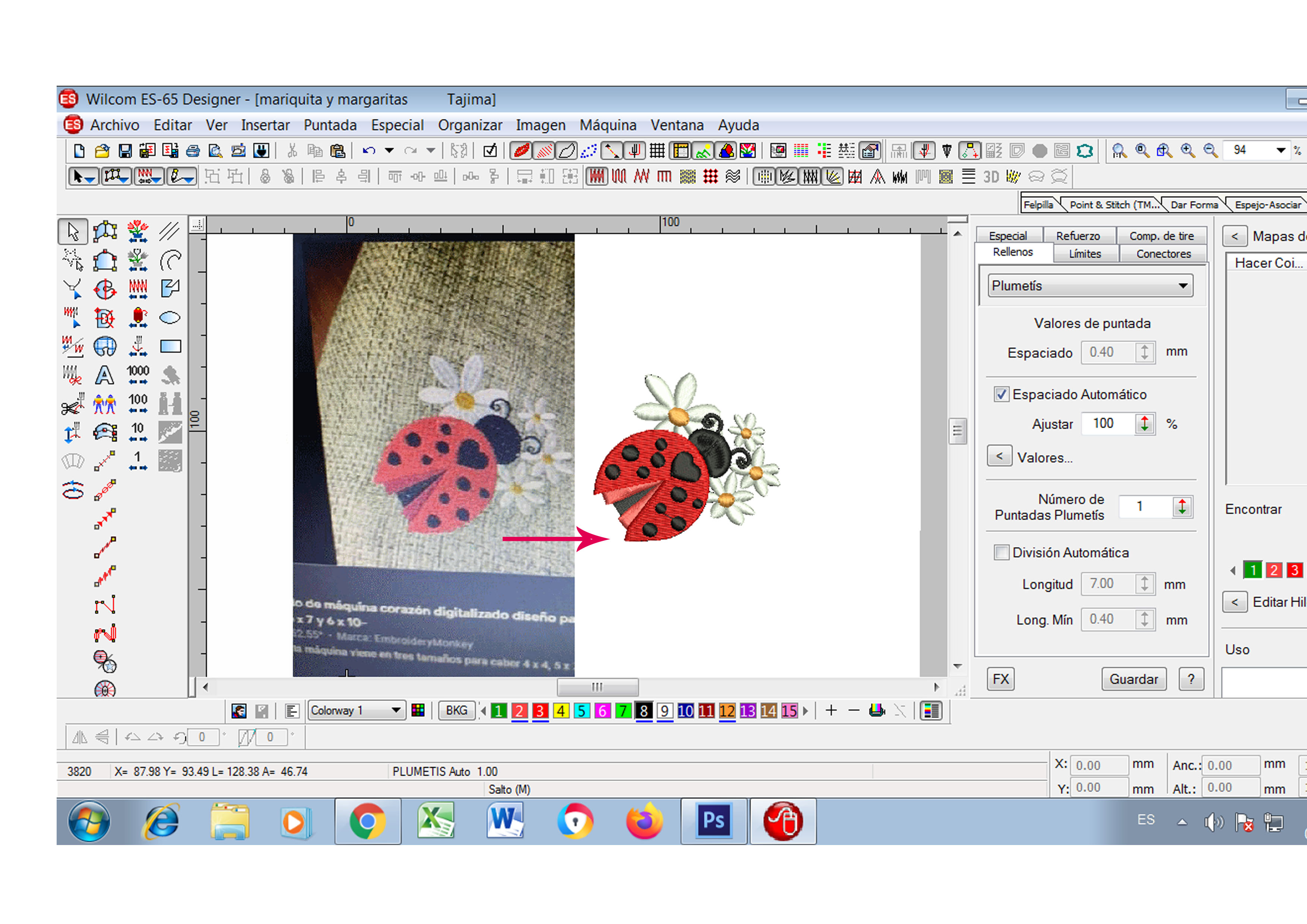Click the color palette grid icon
This screenshot has height=924, width=1307.
(418, 711)
